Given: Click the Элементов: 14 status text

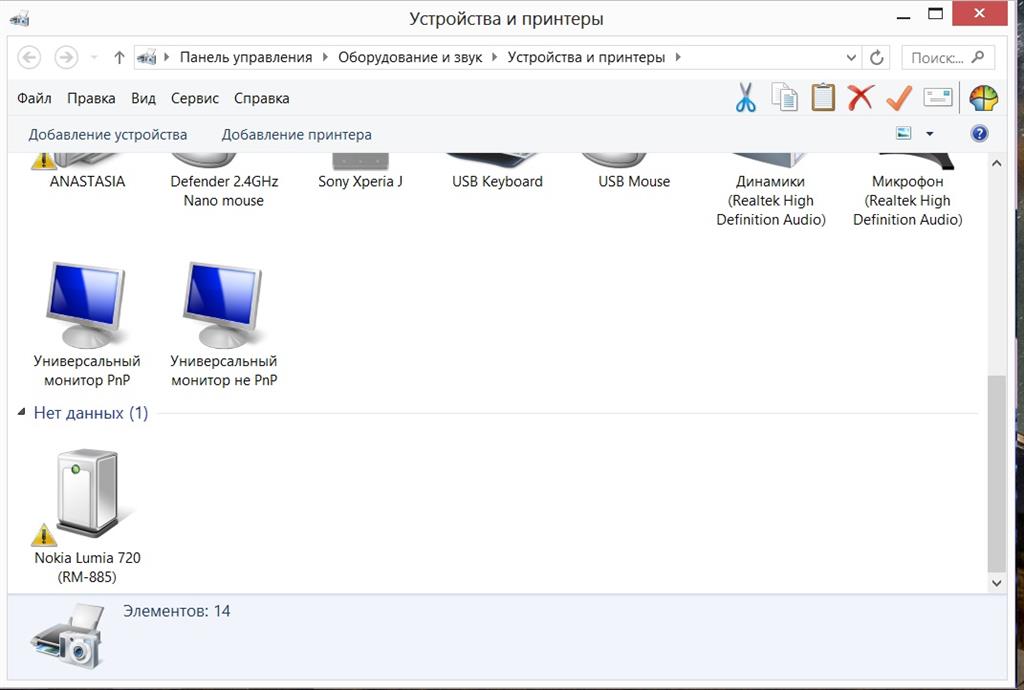Looking at the screenshot, I should [x=176, y=611].
